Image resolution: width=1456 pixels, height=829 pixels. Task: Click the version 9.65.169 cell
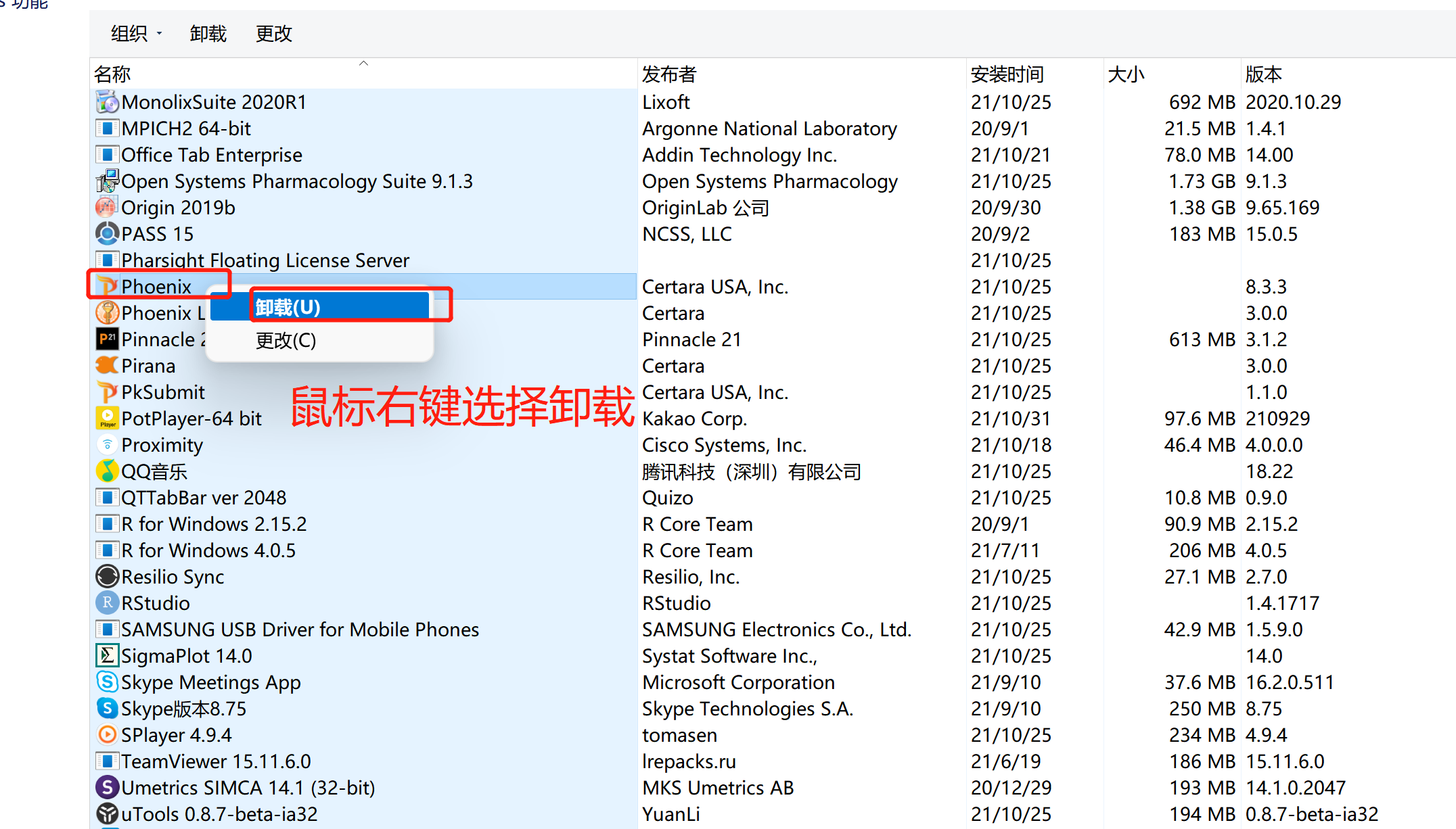1282,208
